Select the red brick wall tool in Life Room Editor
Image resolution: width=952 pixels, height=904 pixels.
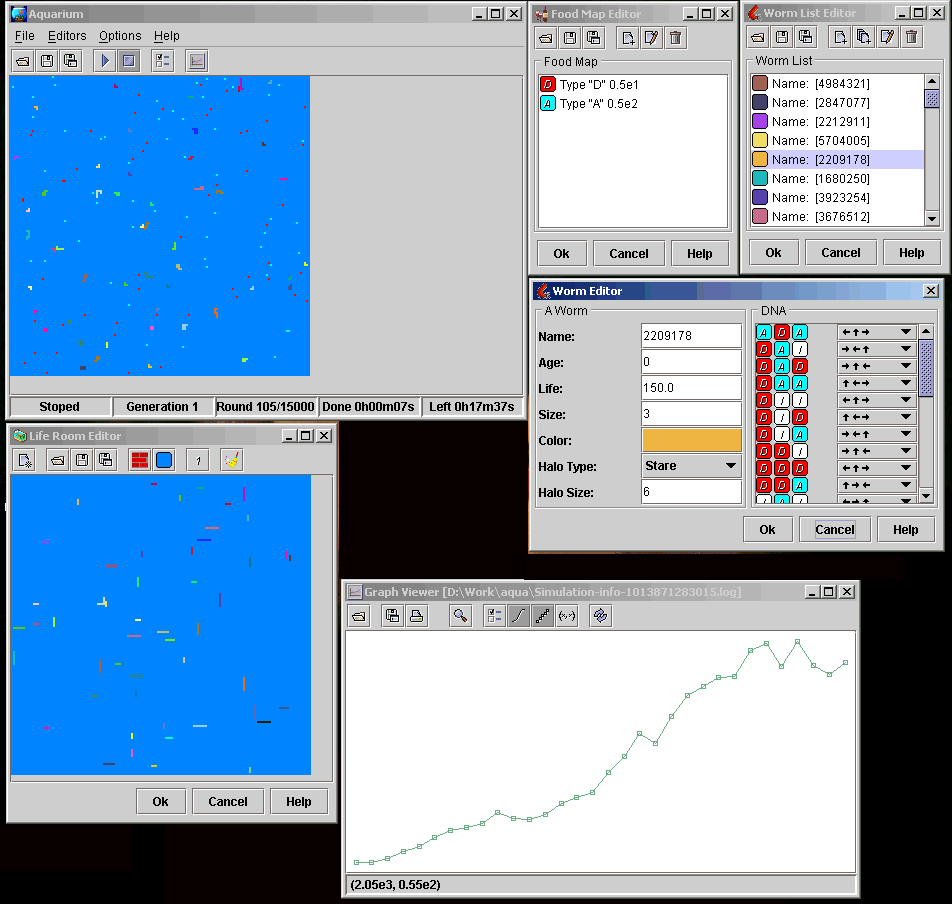(140, 460)
